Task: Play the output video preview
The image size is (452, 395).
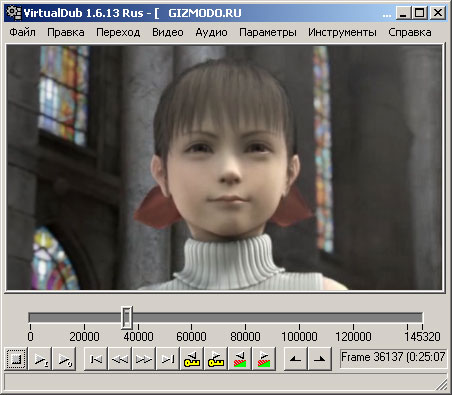Action: pyautogui.click(x=64, y=359)
